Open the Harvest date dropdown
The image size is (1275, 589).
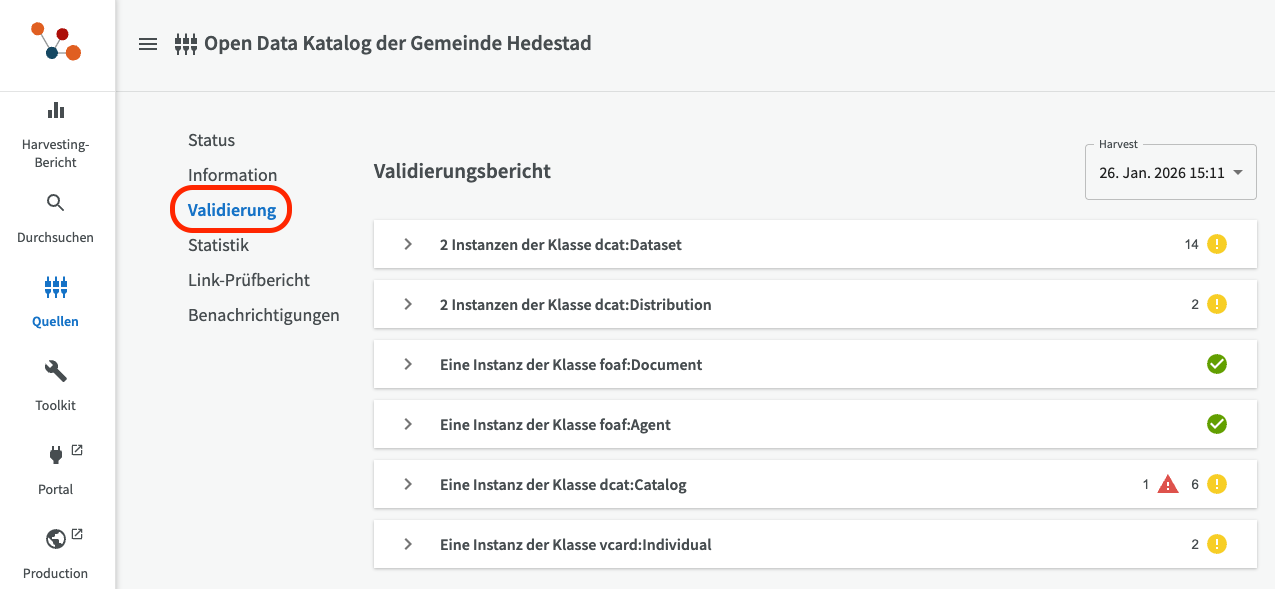(x=1170, y=173)
